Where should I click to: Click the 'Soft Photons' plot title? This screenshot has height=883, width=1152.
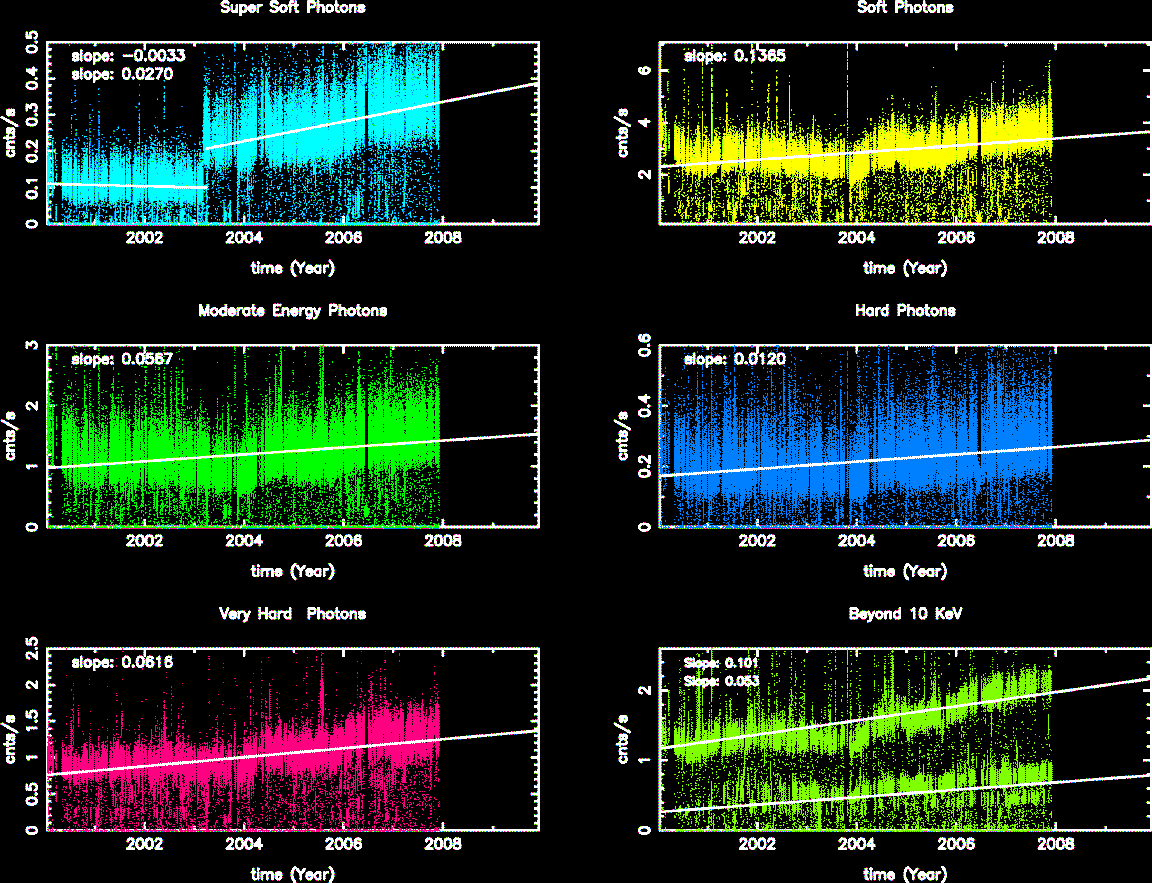(x=905, y=8)
